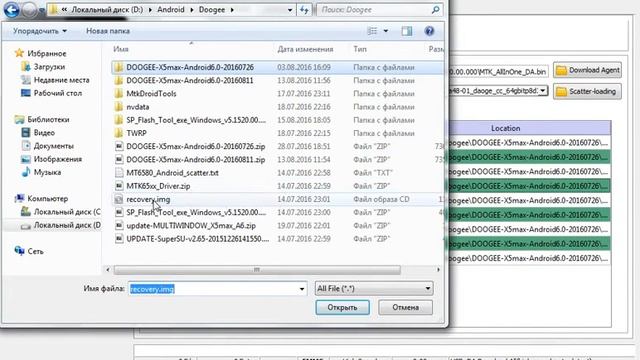Select Библиотеки in the navigation pane
The width and height of the screenshot is (640, 360).
(48, 120)
